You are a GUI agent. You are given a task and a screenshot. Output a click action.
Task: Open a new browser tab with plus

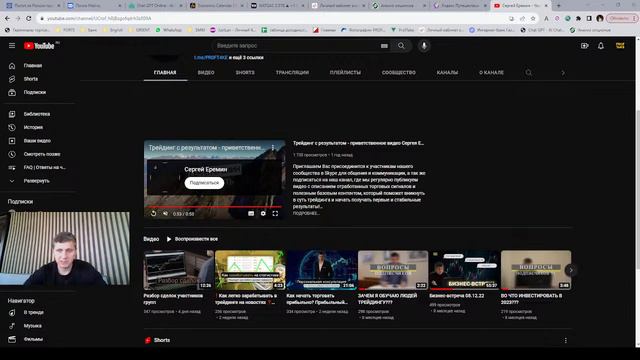coord(558,6)
